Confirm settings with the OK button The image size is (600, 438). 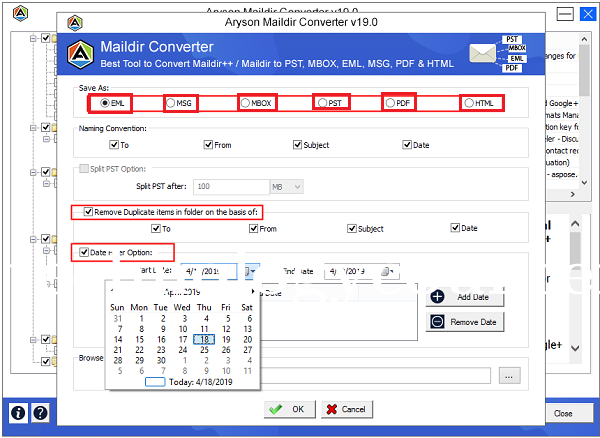290,409
